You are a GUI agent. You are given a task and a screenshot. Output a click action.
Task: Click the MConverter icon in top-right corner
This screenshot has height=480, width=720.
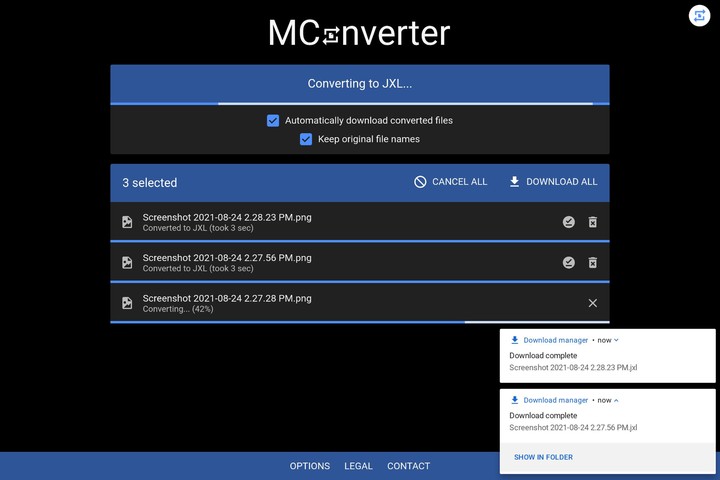699,16
